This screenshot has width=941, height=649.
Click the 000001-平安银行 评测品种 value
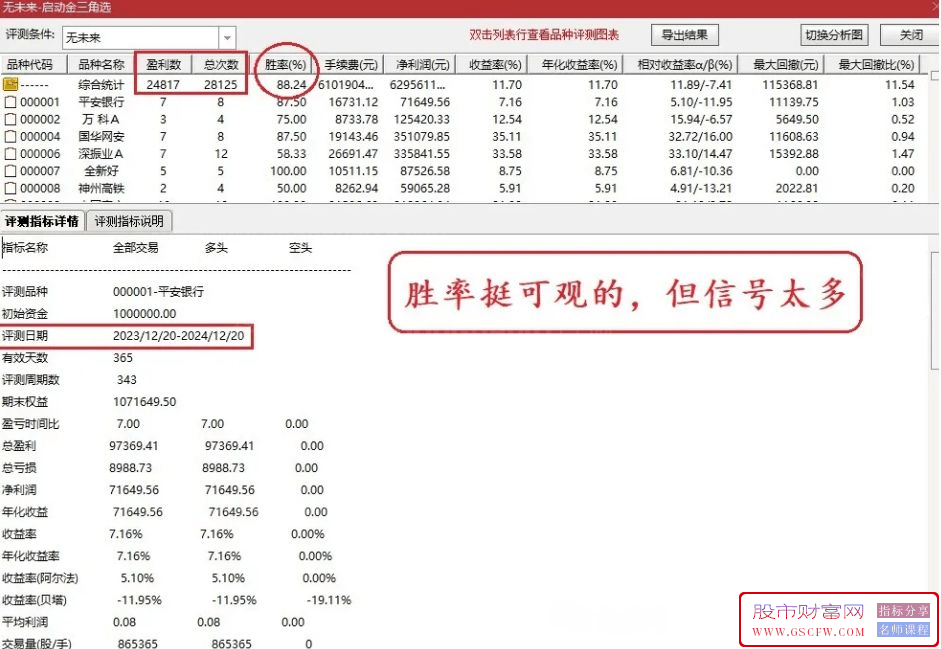point(158,292)
